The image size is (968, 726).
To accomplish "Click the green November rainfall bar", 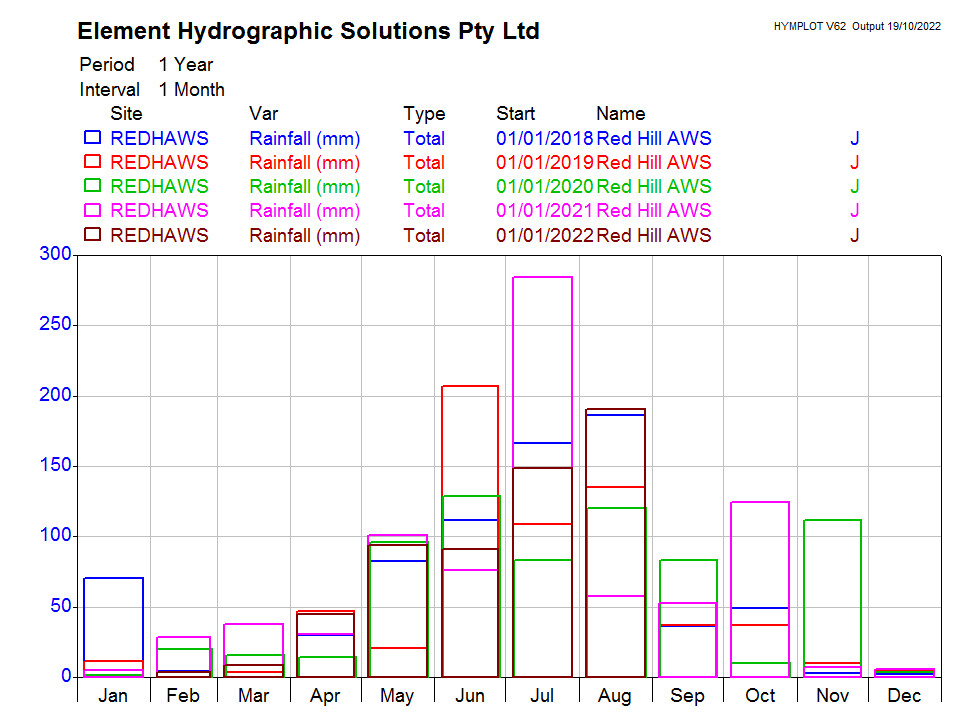I will coord(831,590).
